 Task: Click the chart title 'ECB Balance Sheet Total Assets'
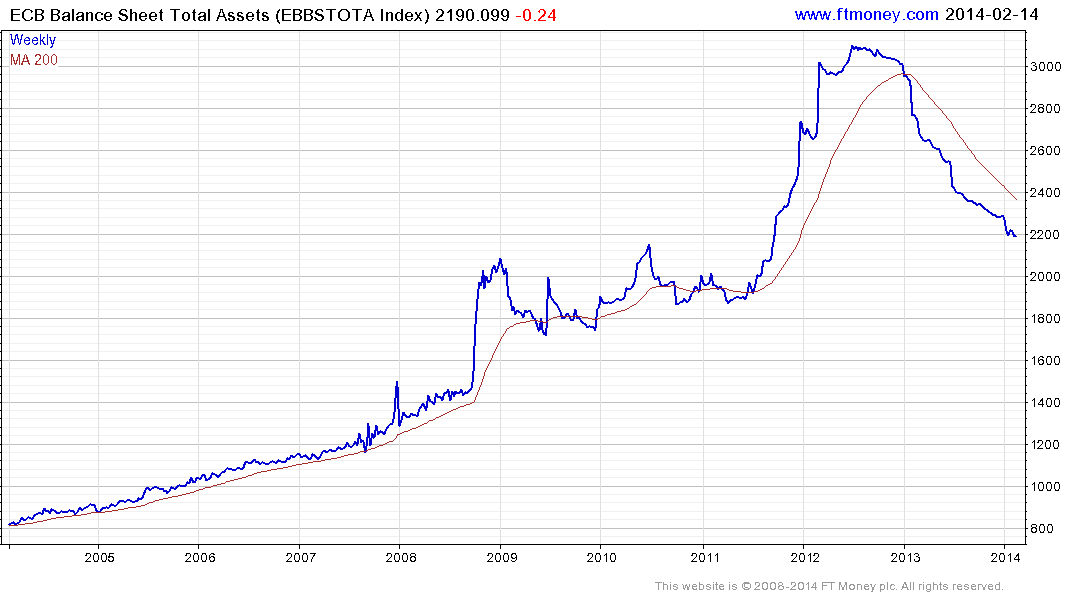(139, 15)
